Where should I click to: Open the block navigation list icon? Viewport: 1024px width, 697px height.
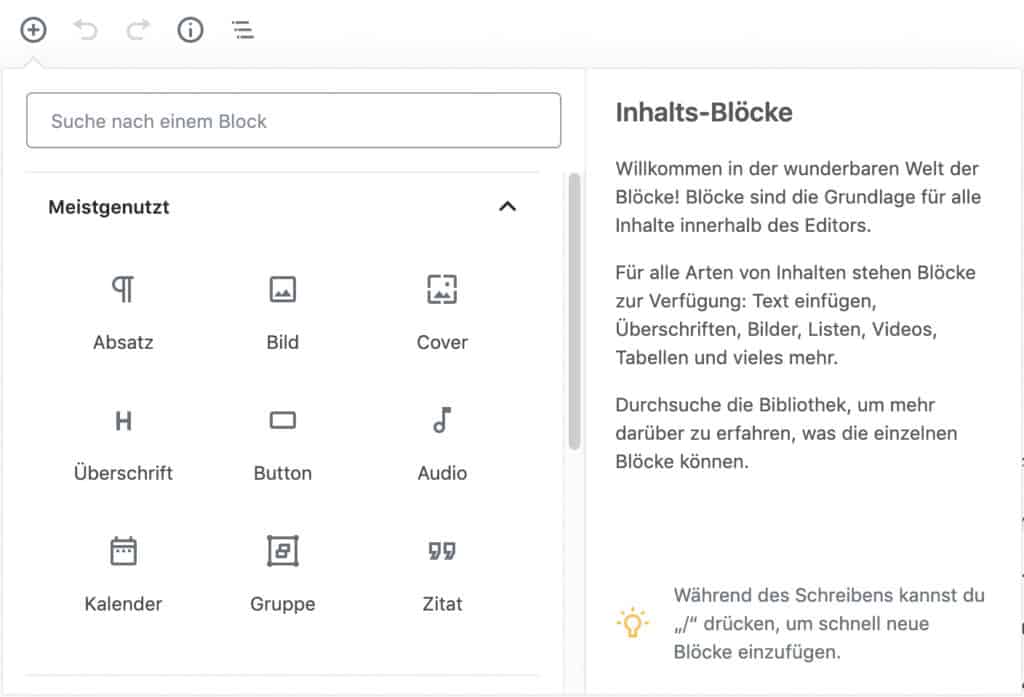click(x=243, y=29)
